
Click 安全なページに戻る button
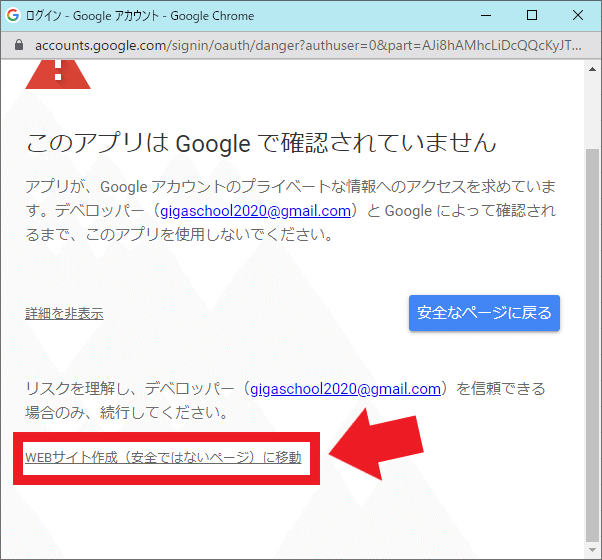(484, 313)
